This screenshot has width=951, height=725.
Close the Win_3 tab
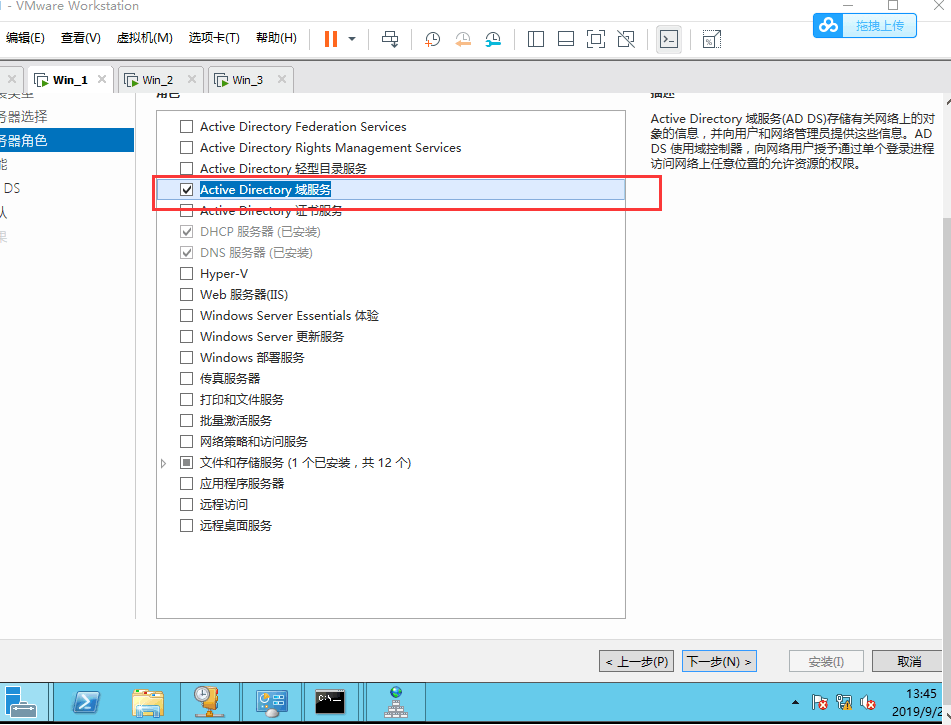[281, 79]
